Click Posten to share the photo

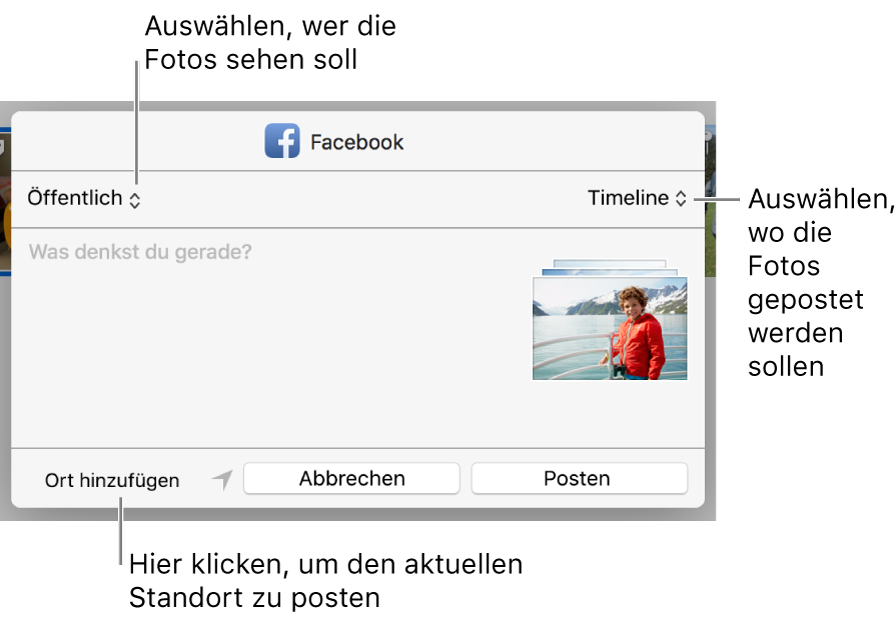pyautogui.click(x=578, y=478)
